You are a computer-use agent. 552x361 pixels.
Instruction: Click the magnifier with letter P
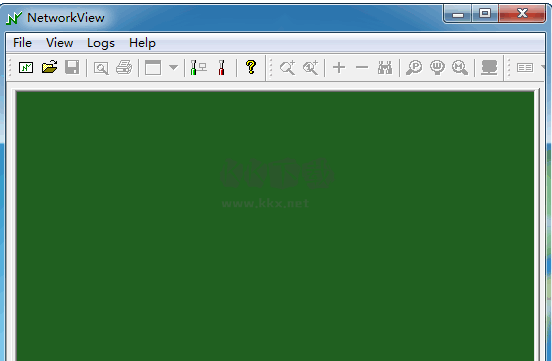[x=414, y=67]
